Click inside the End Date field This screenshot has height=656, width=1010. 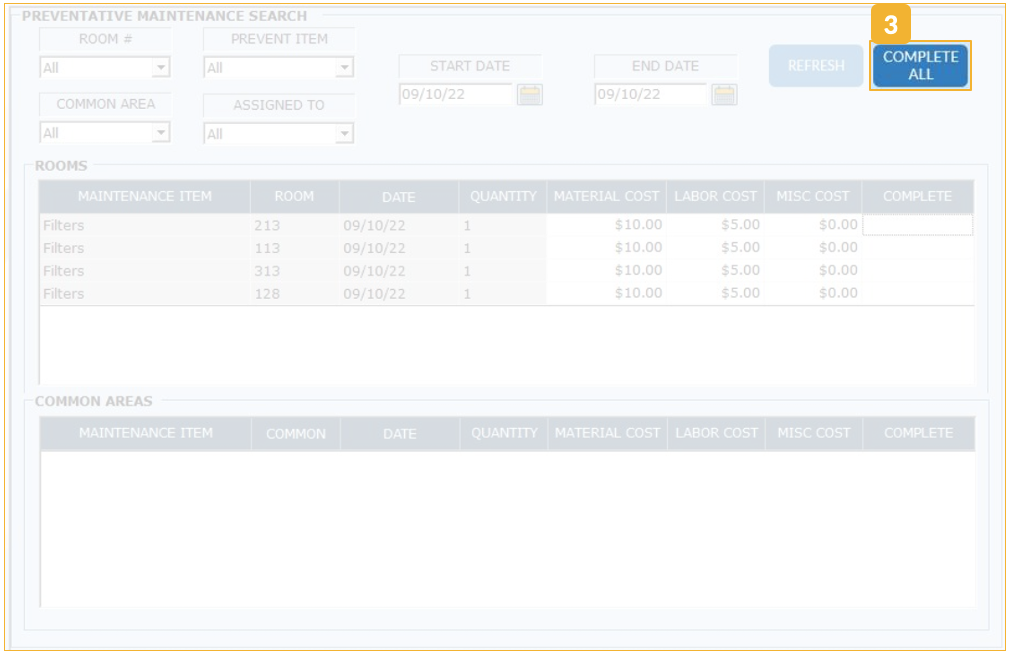click(x=650, y=95)
